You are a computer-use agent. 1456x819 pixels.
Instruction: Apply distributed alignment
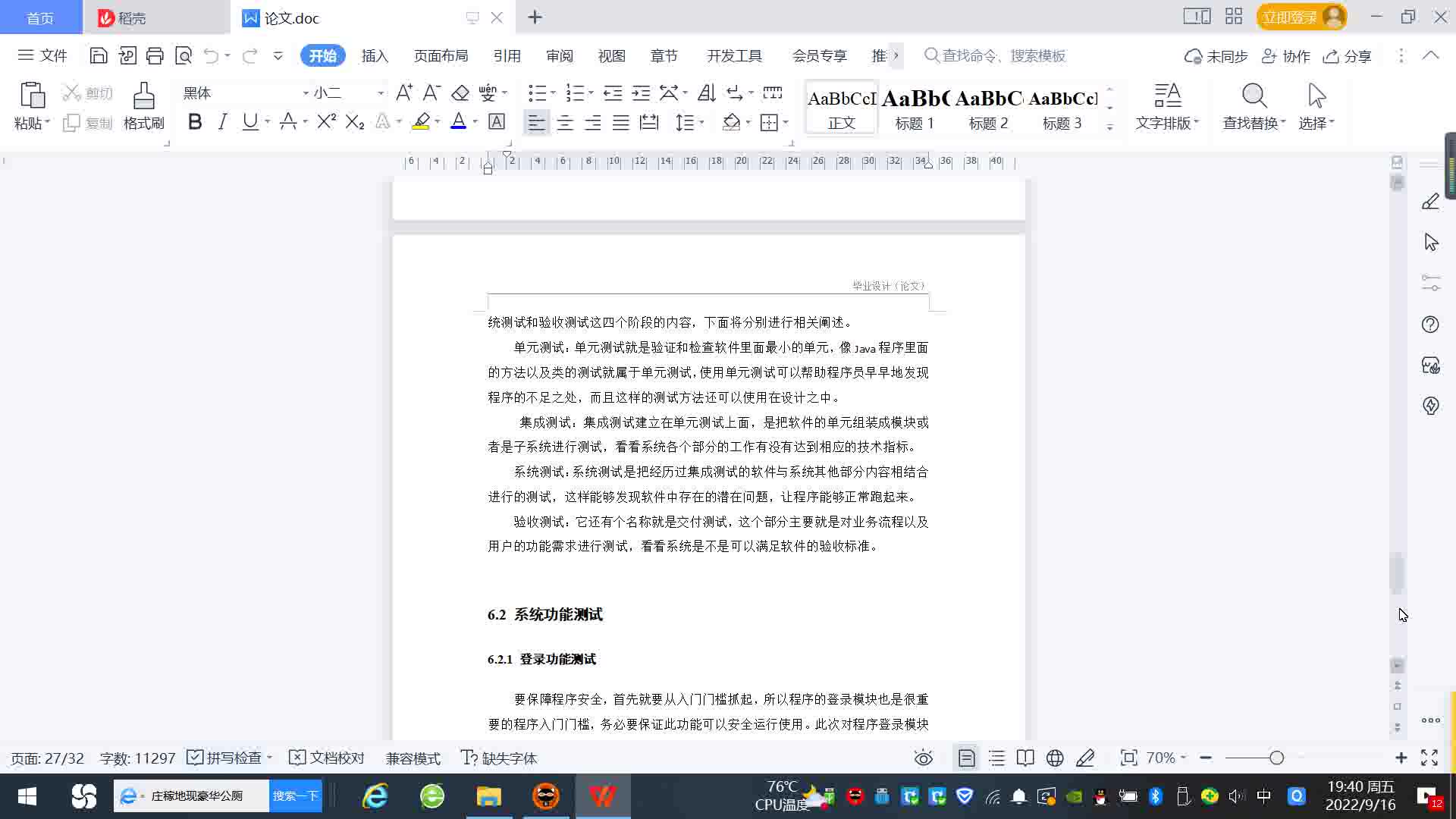pyautogui.click(x=649, y=122)
